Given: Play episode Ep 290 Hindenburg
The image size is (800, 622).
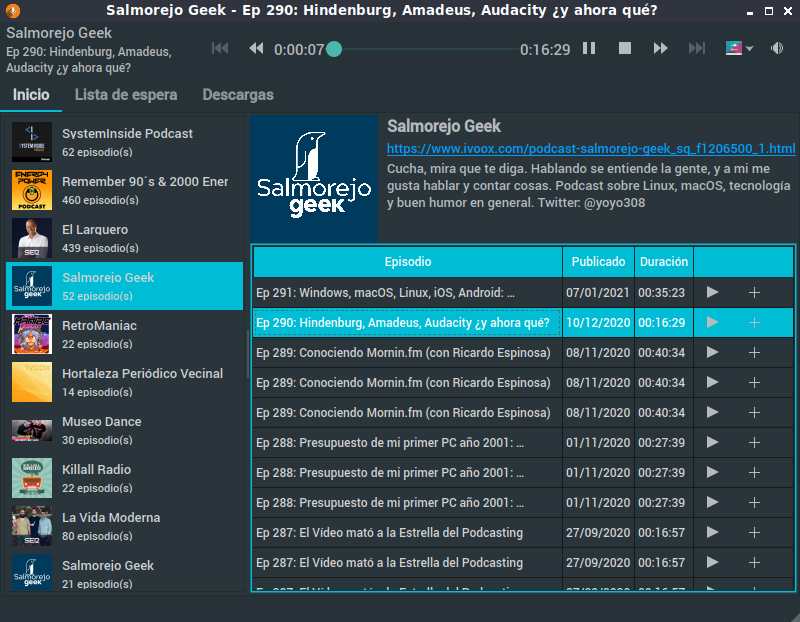Looking at the screenshot, I should pyautogui.click(x=713, y=322).
